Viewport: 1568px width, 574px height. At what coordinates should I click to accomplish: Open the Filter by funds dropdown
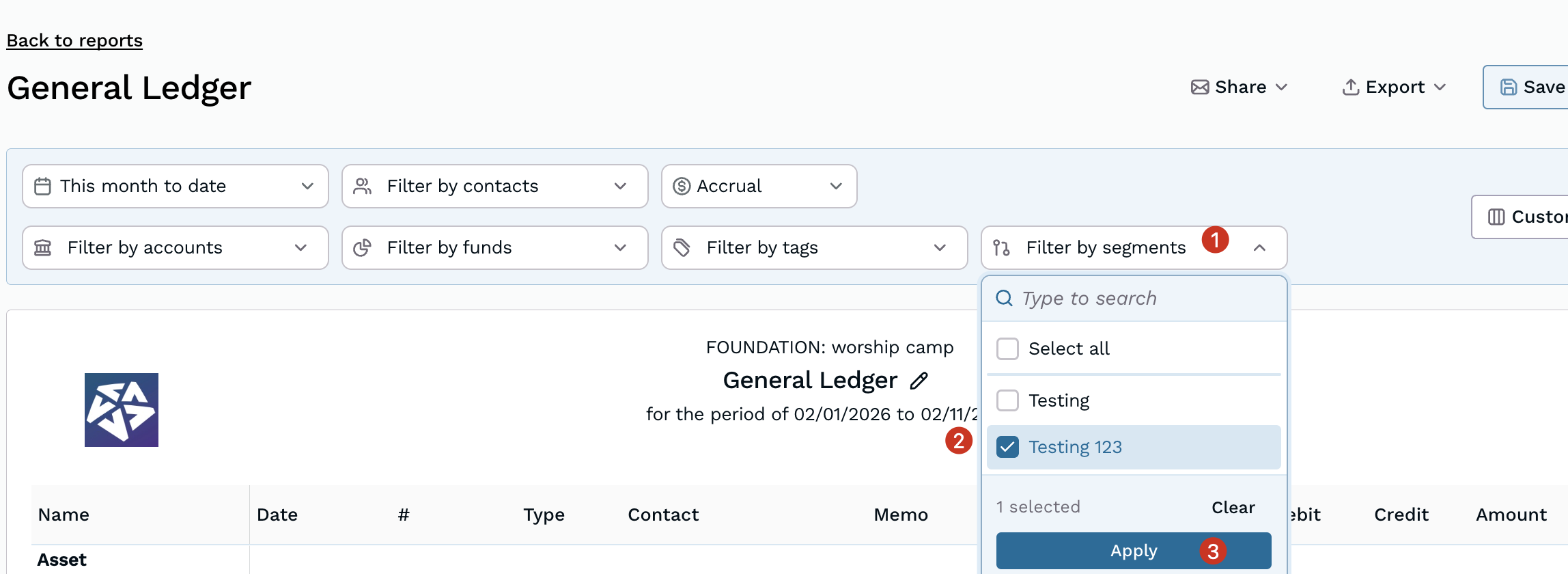coord(494,248)
